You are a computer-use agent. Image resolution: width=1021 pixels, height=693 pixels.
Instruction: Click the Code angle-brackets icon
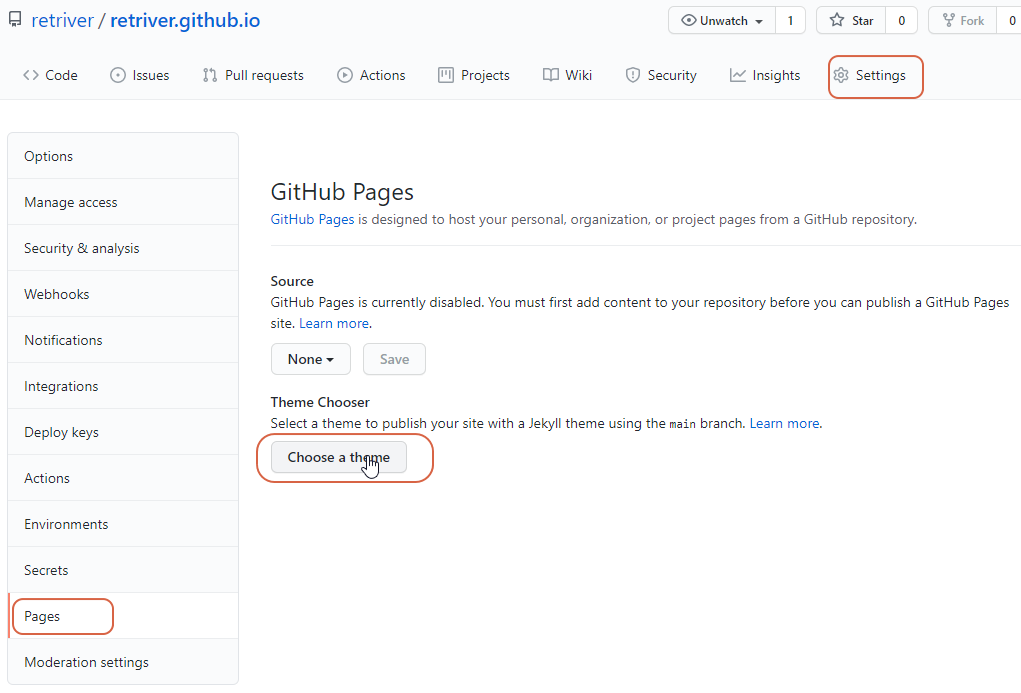point(31,76)
